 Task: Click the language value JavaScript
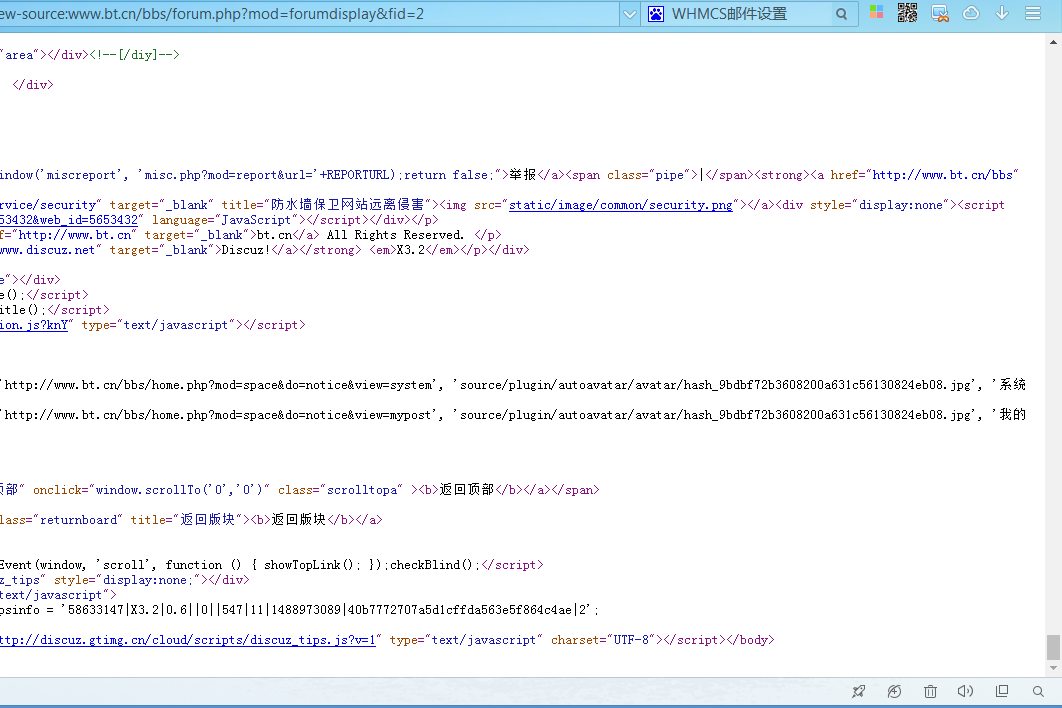[x=256, y=220]
